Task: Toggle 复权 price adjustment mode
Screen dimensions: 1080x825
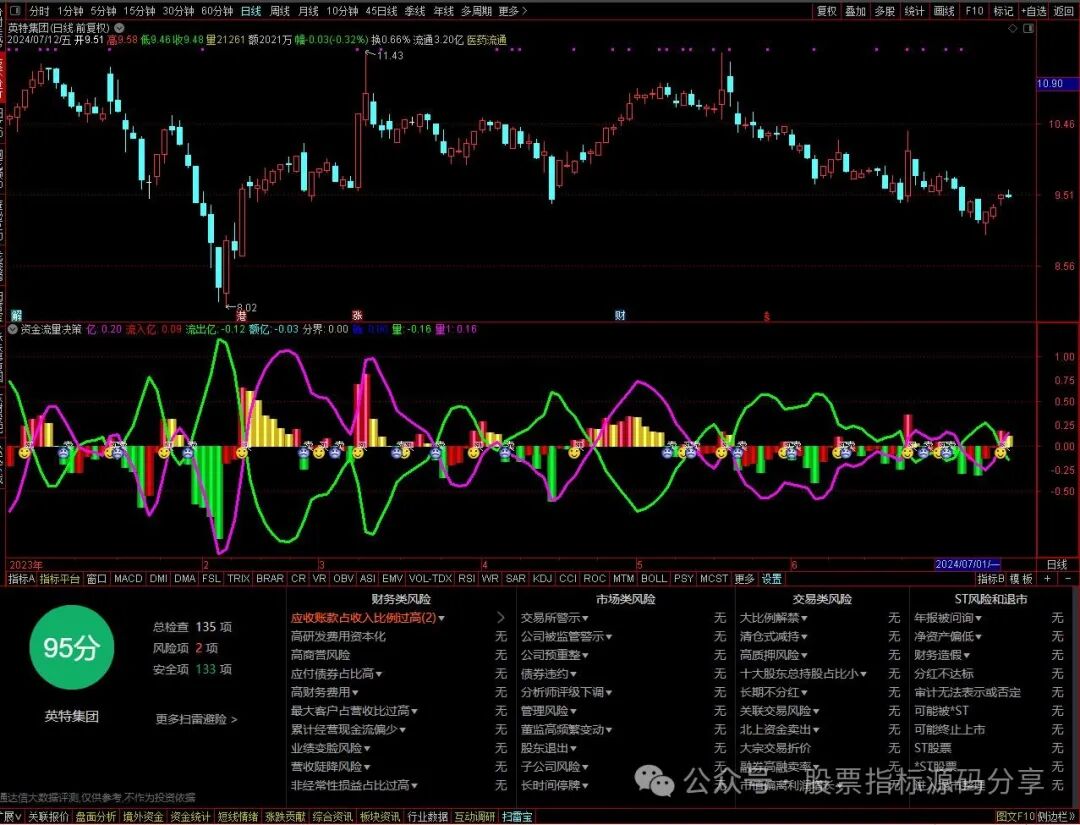Action: click(827, 11)
